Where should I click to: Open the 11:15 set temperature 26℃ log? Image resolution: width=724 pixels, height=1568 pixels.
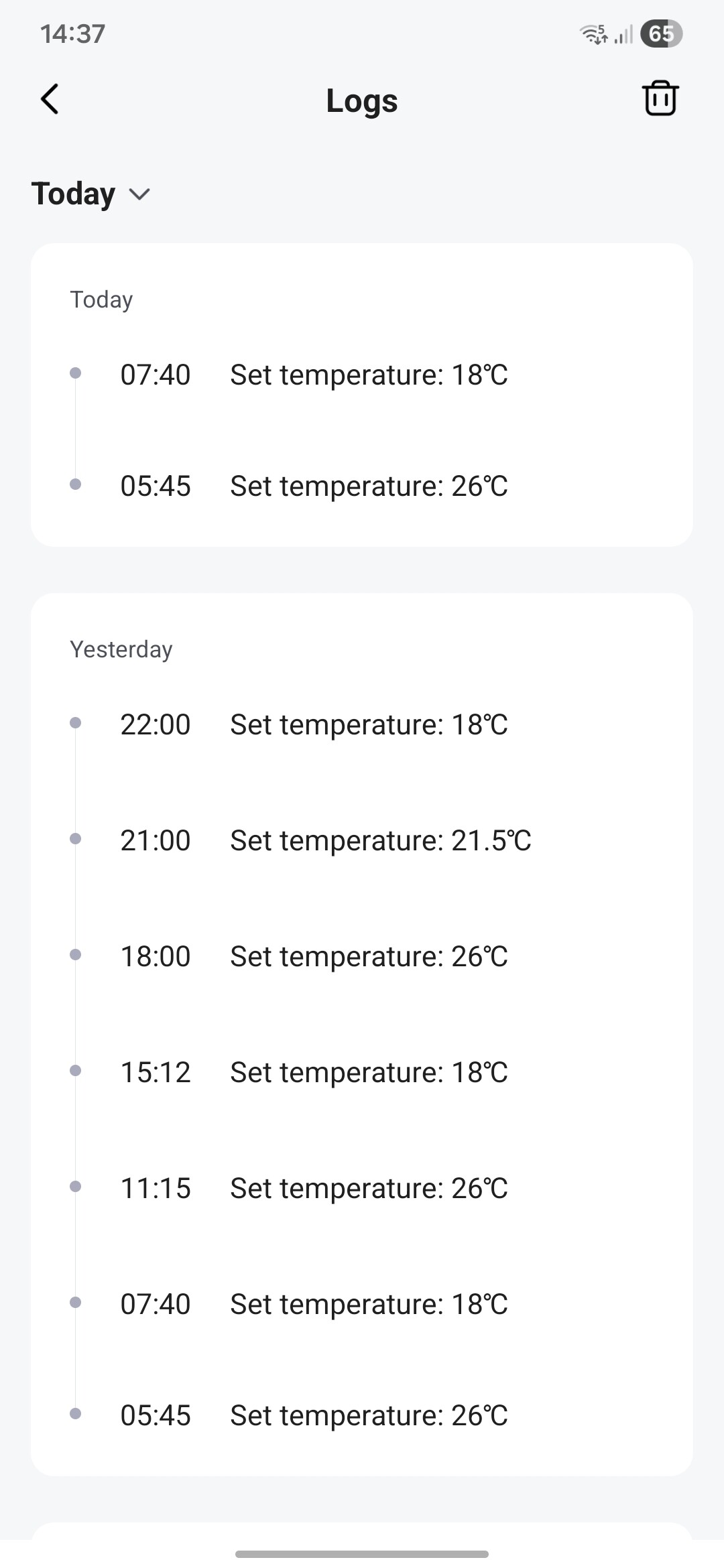(x=314, y=1188)
